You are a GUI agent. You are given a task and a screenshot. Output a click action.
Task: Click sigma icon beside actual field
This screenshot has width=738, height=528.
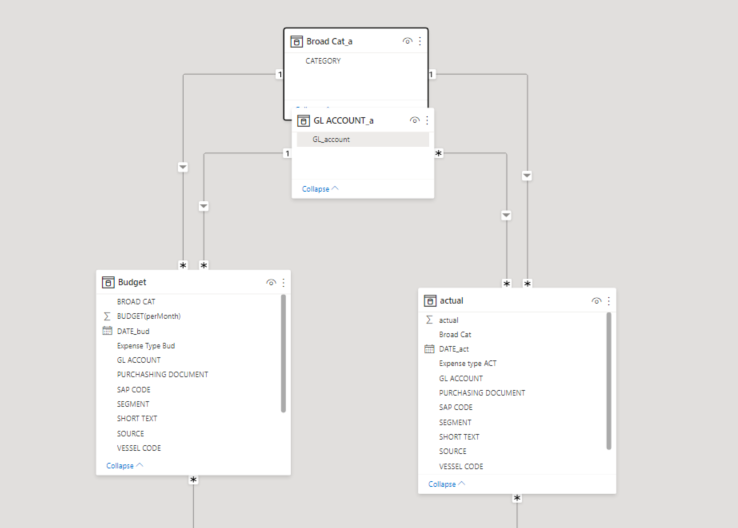pos(429,320)
